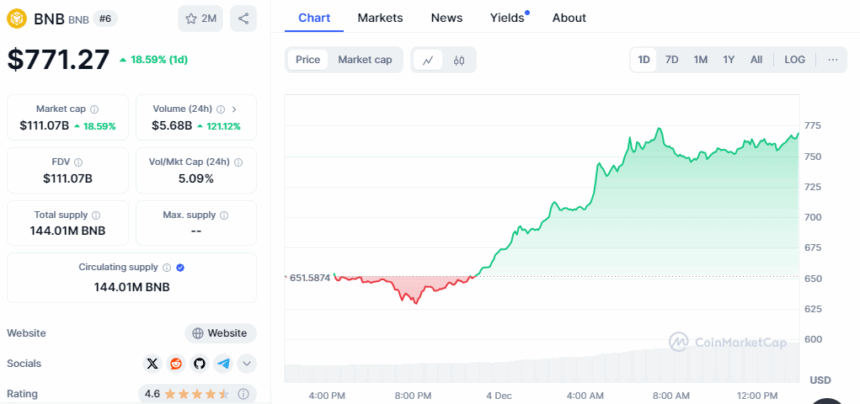
Task: Click the Socials row label
Action: 24,363
